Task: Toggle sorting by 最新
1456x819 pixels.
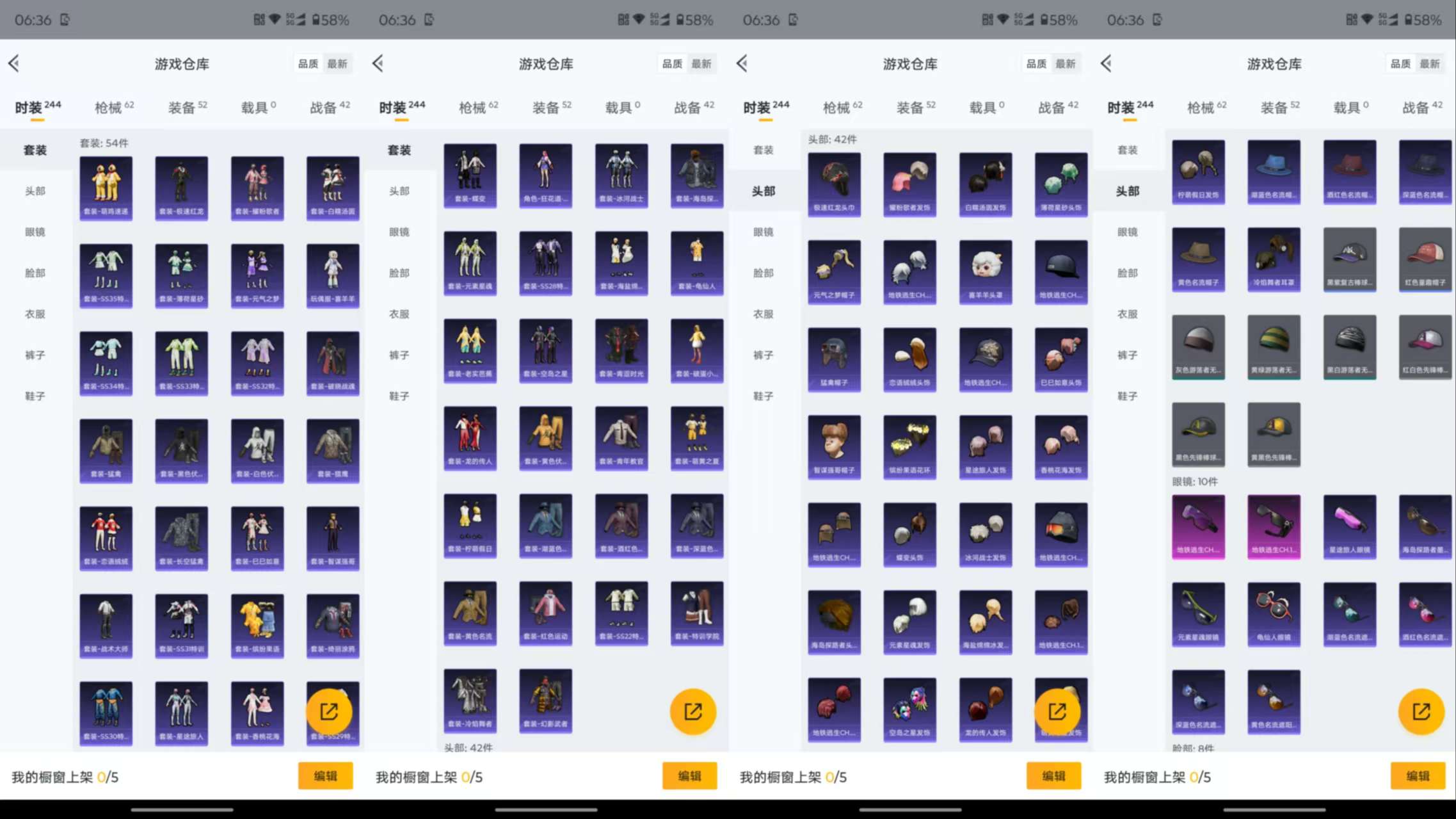Action: tap(337, 63)
